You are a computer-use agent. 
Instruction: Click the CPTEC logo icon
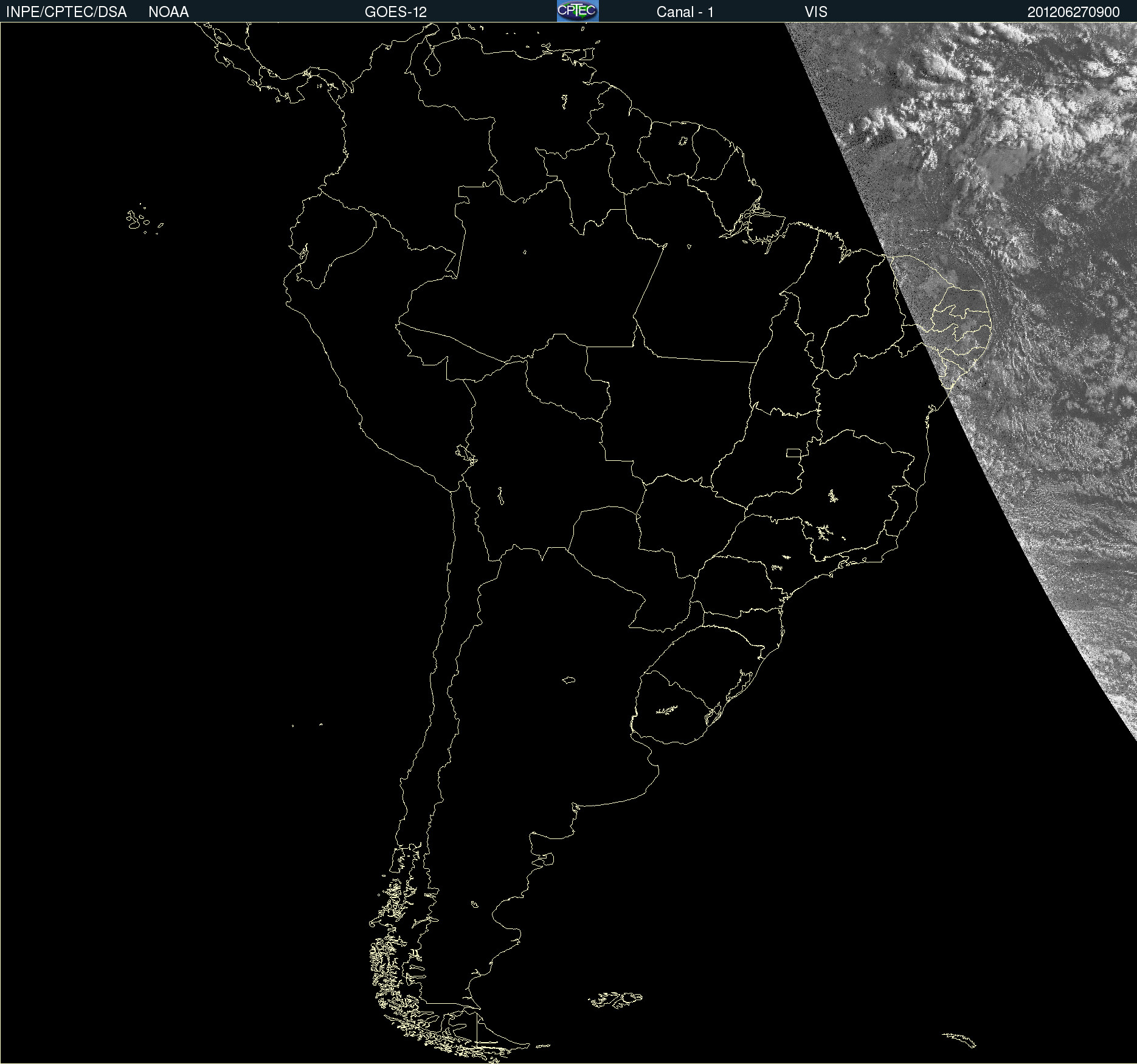pos(578,11)
